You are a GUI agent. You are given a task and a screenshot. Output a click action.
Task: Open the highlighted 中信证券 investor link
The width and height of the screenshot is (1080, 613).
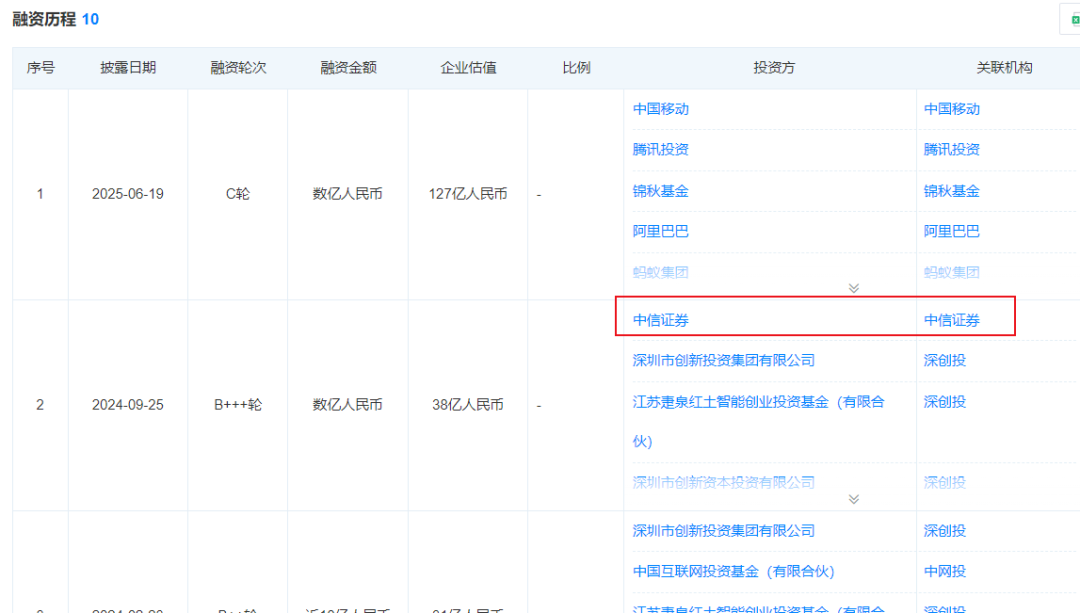coord(660,320)
